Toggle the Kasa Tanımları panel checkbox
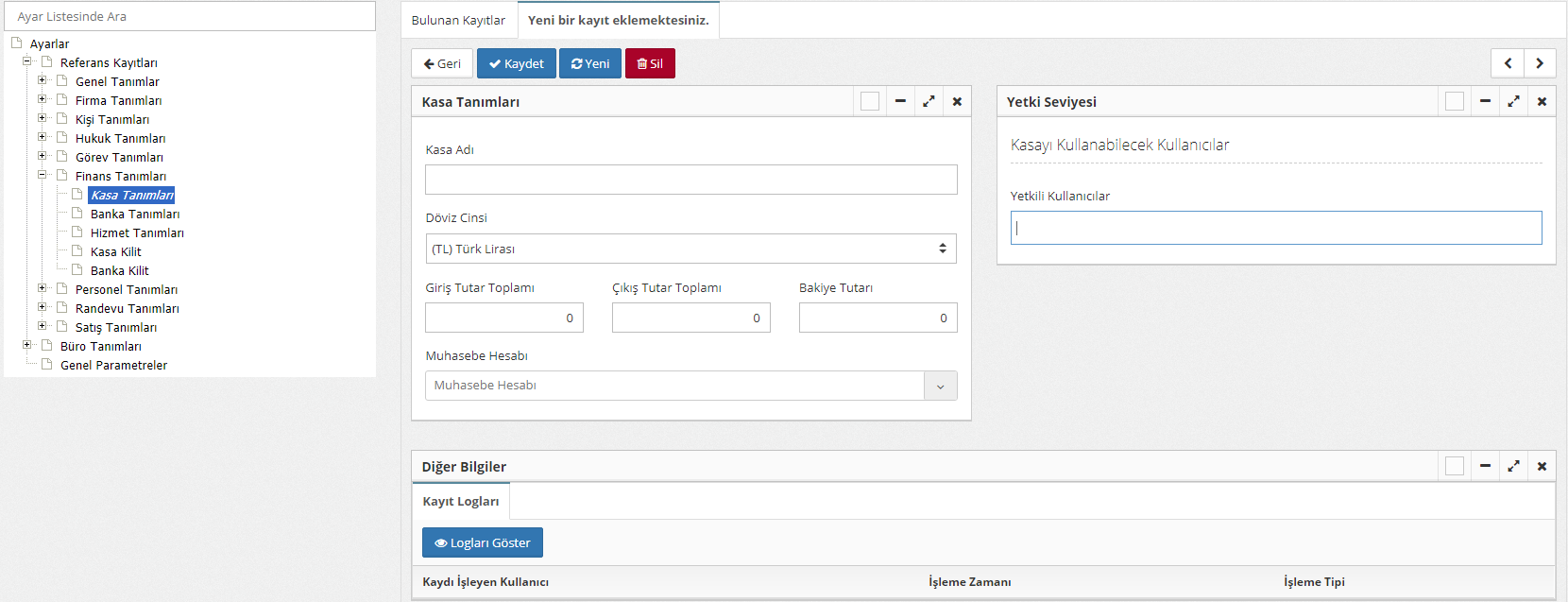Image resolution: width=1568 pixels, height=602 pixels. (870, 101)
